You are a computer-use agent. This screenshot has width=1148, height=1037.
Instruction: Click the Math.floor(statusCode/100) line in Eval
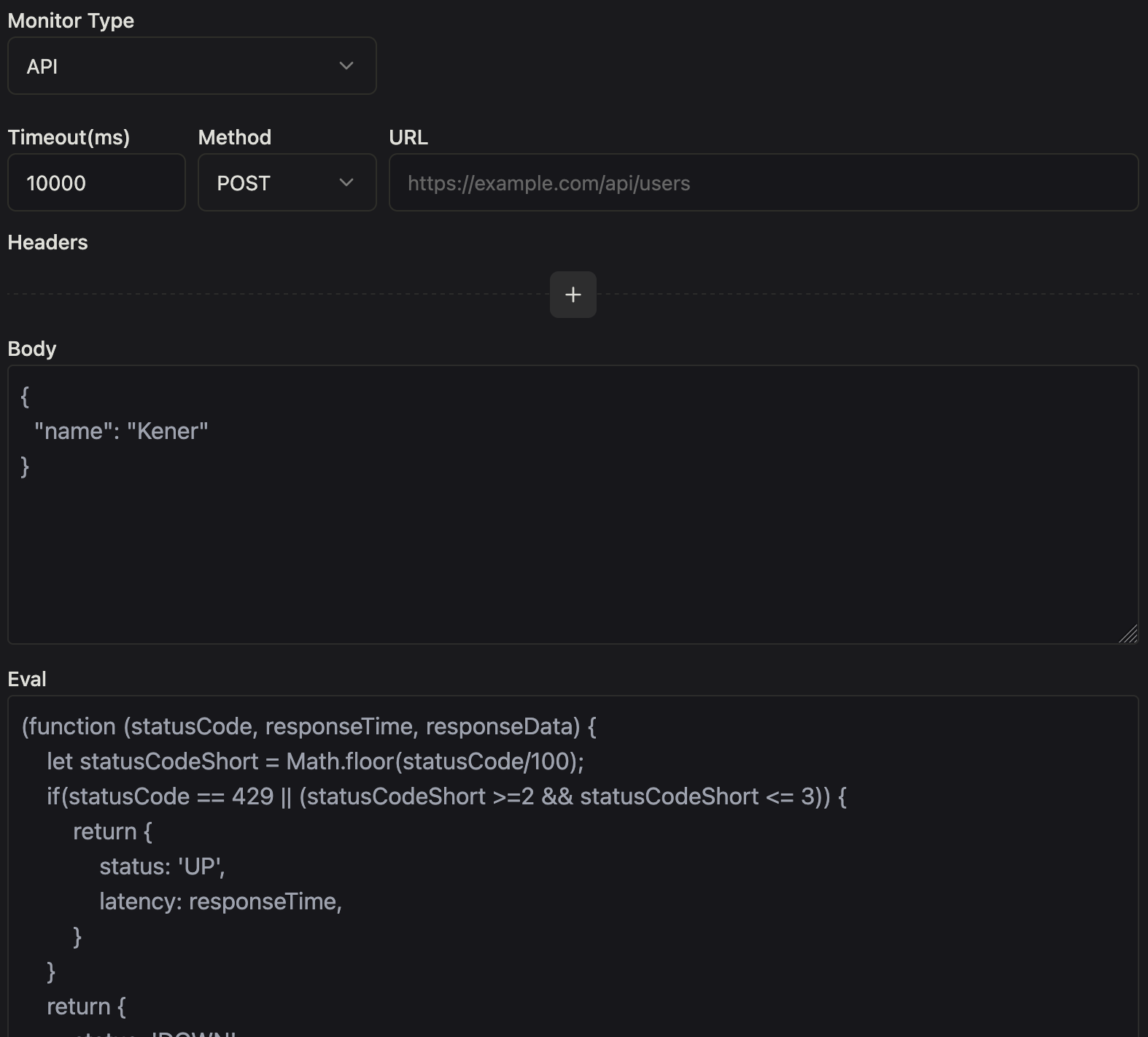pyautogui.click(x=315, y=761)
